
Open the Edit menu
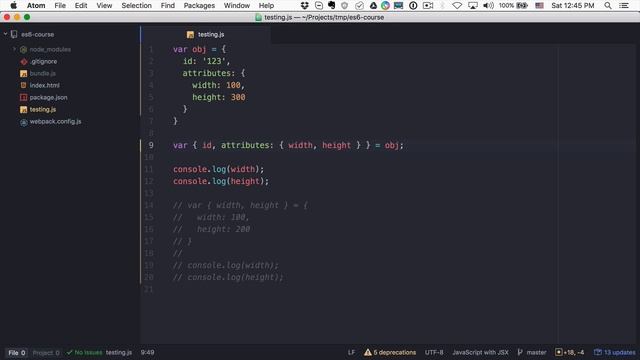[81, 5]
